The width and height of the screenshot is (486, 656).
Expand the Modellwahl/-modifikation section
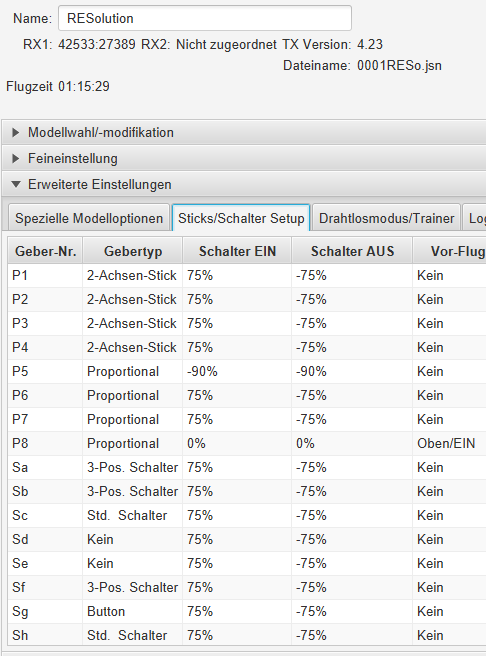tap(244, 133)
